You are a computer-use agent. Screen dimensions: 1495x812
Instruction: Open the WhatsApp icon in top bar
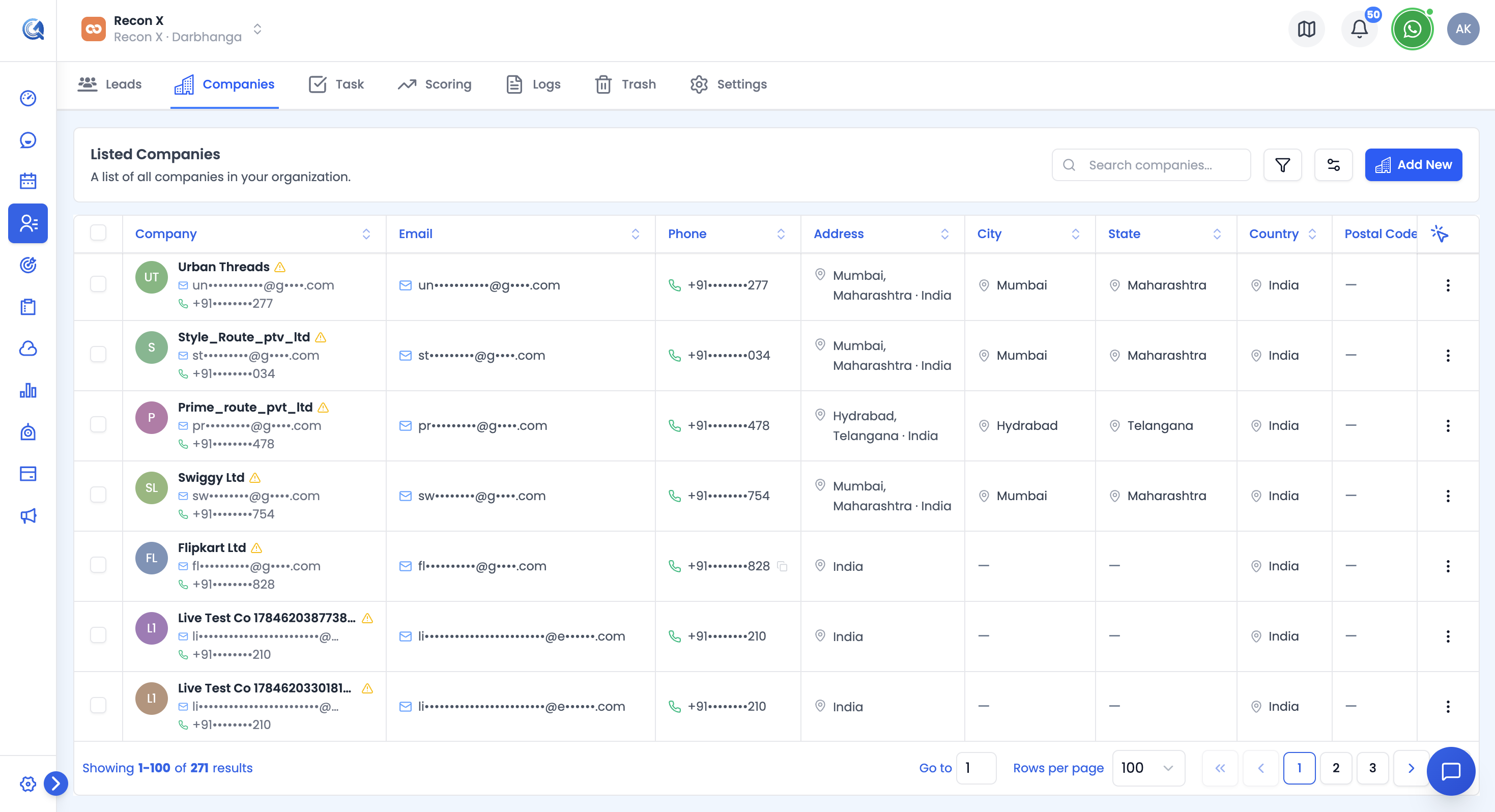pos(1412,29)
